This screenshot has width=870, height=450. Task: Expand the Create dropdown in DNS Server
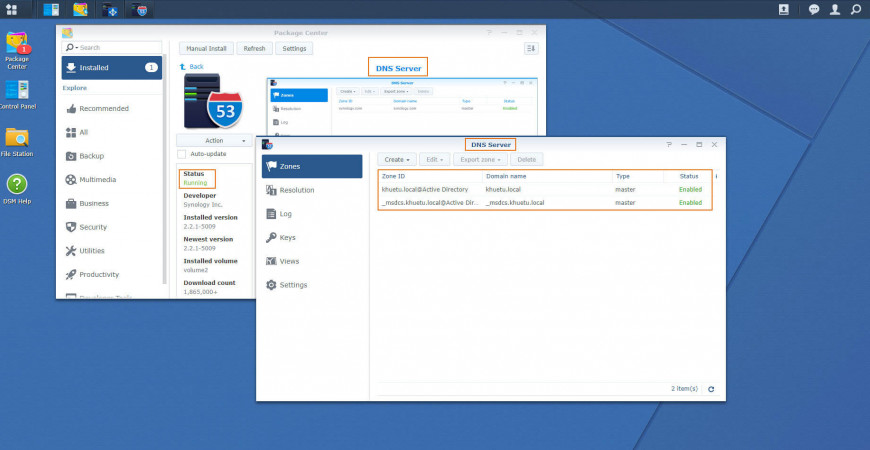click(x=397, y=159)
